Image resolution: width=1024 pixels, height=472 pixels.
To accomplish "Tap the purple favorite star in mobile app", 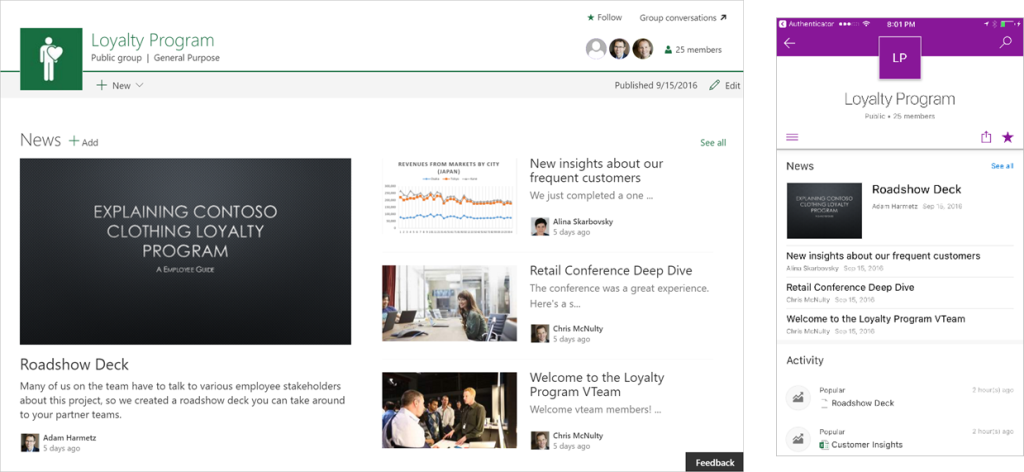I will pyautogui.click(x=1008, y=137).
